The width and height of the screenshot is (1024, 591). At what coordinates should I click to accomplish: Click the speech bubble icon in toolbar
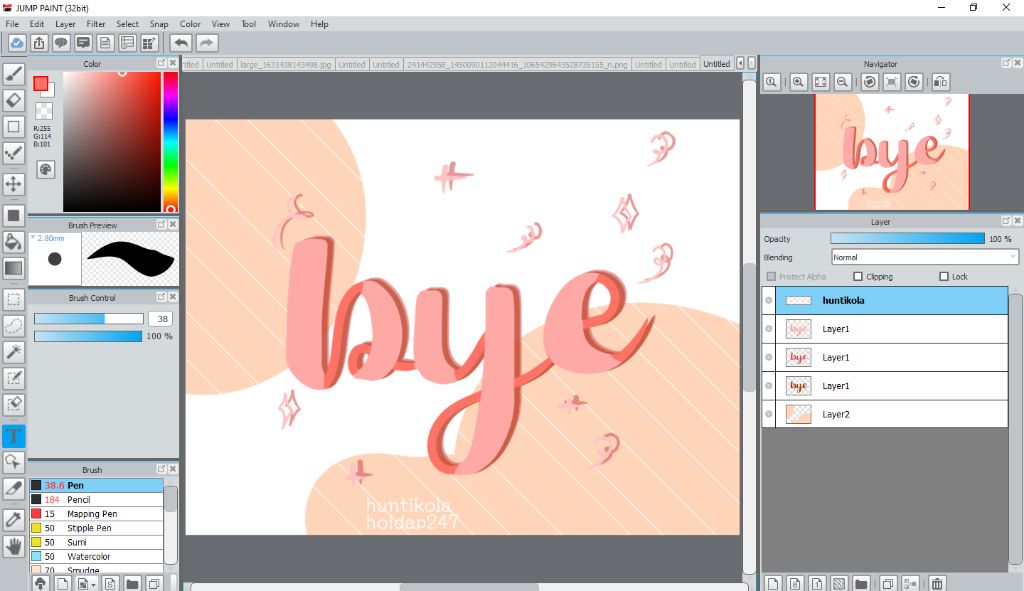(61, 43)
